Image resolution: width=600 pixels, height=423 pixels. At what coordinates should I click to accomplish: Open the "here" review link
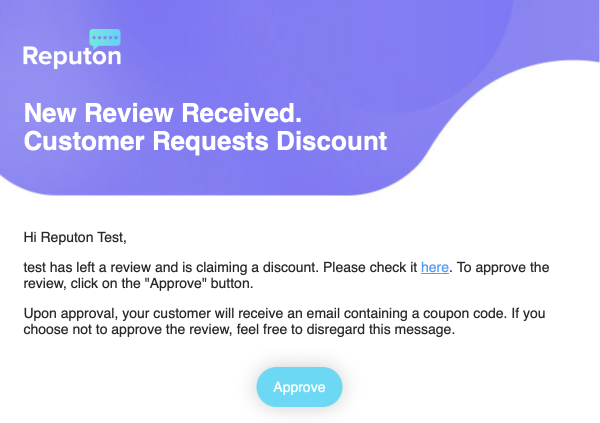click(x=435, y=267)
